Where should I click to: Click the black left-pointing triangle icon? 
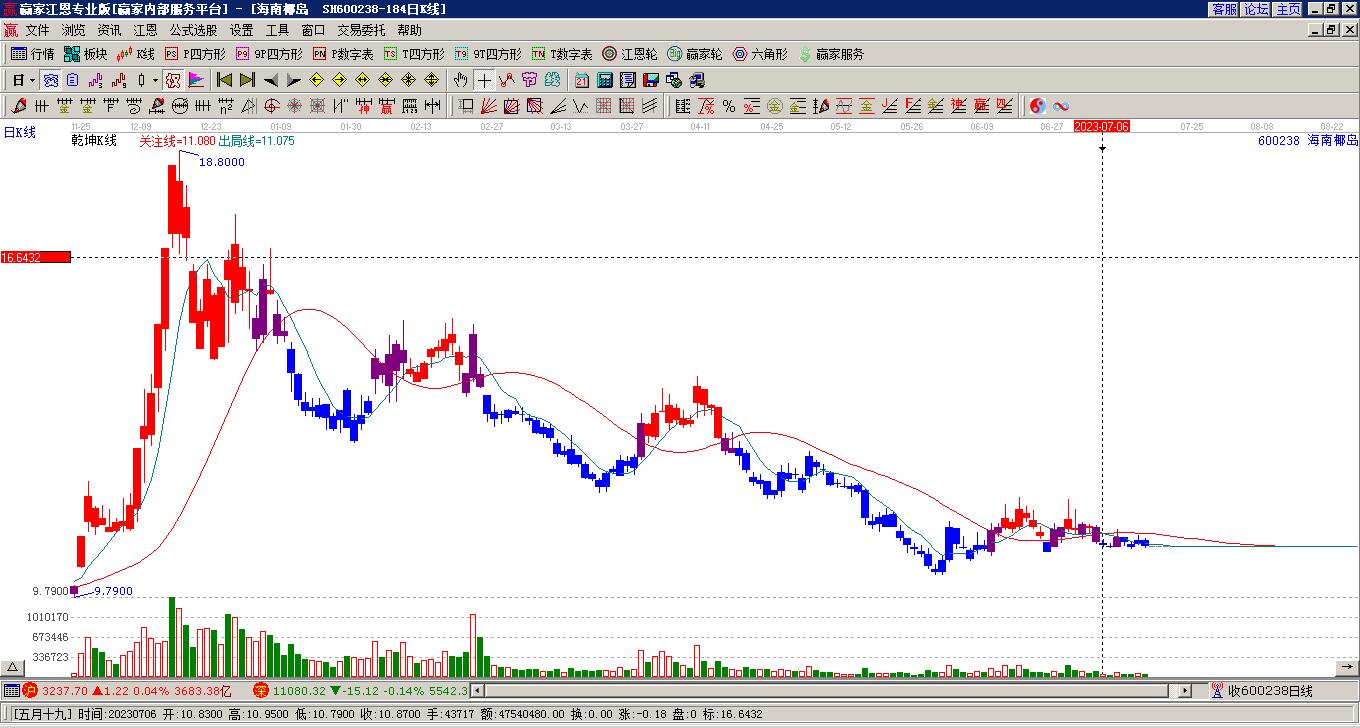click(270, 80)
